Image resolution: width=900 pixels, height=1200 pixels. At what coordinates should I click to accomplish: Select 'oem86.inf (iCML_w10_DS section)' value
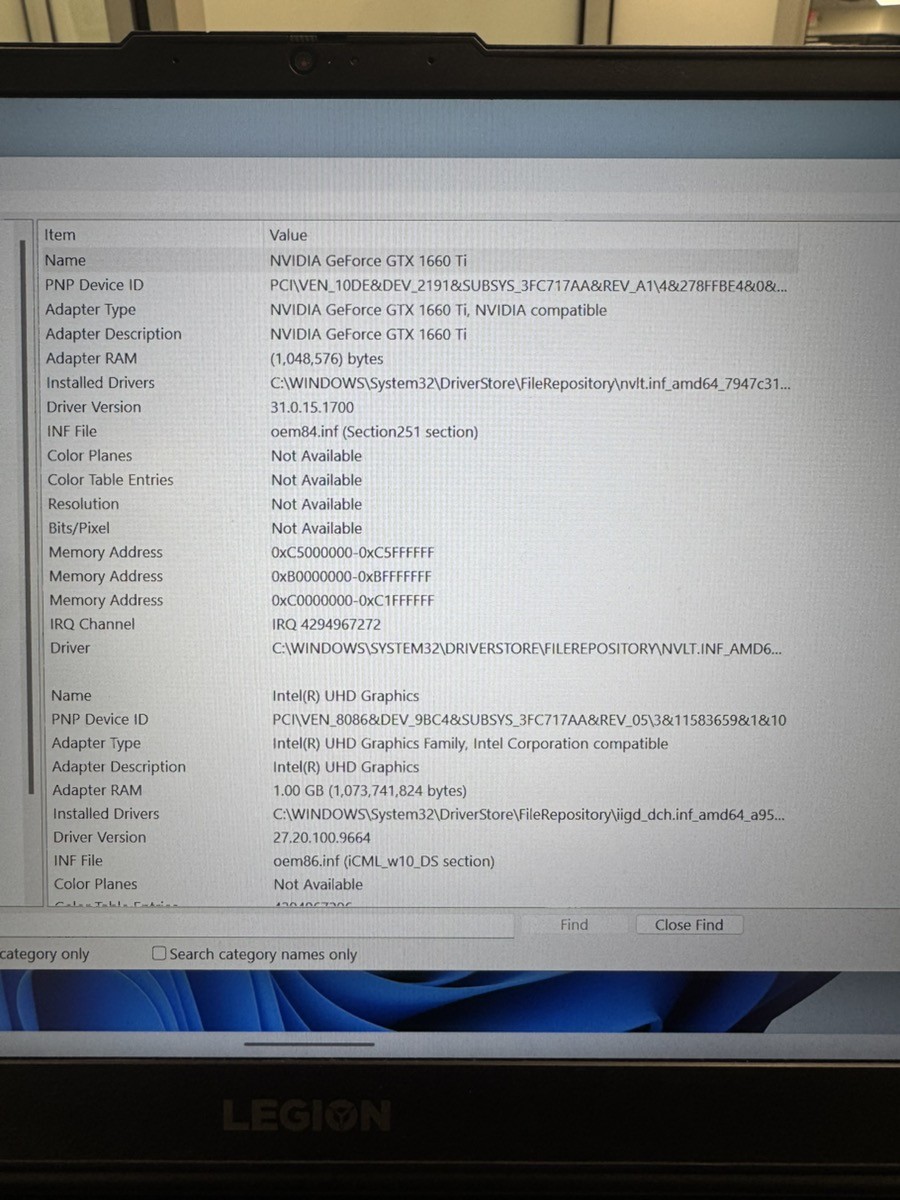pos(384,861)
